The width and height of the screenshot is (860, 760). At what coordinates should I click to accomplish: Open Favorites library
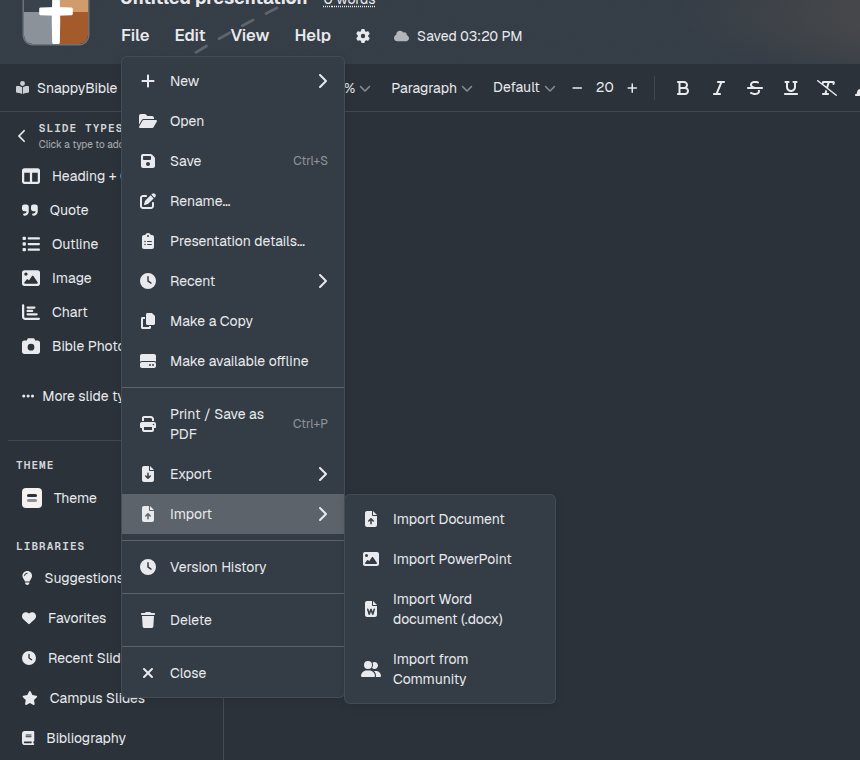click(64, 618)
